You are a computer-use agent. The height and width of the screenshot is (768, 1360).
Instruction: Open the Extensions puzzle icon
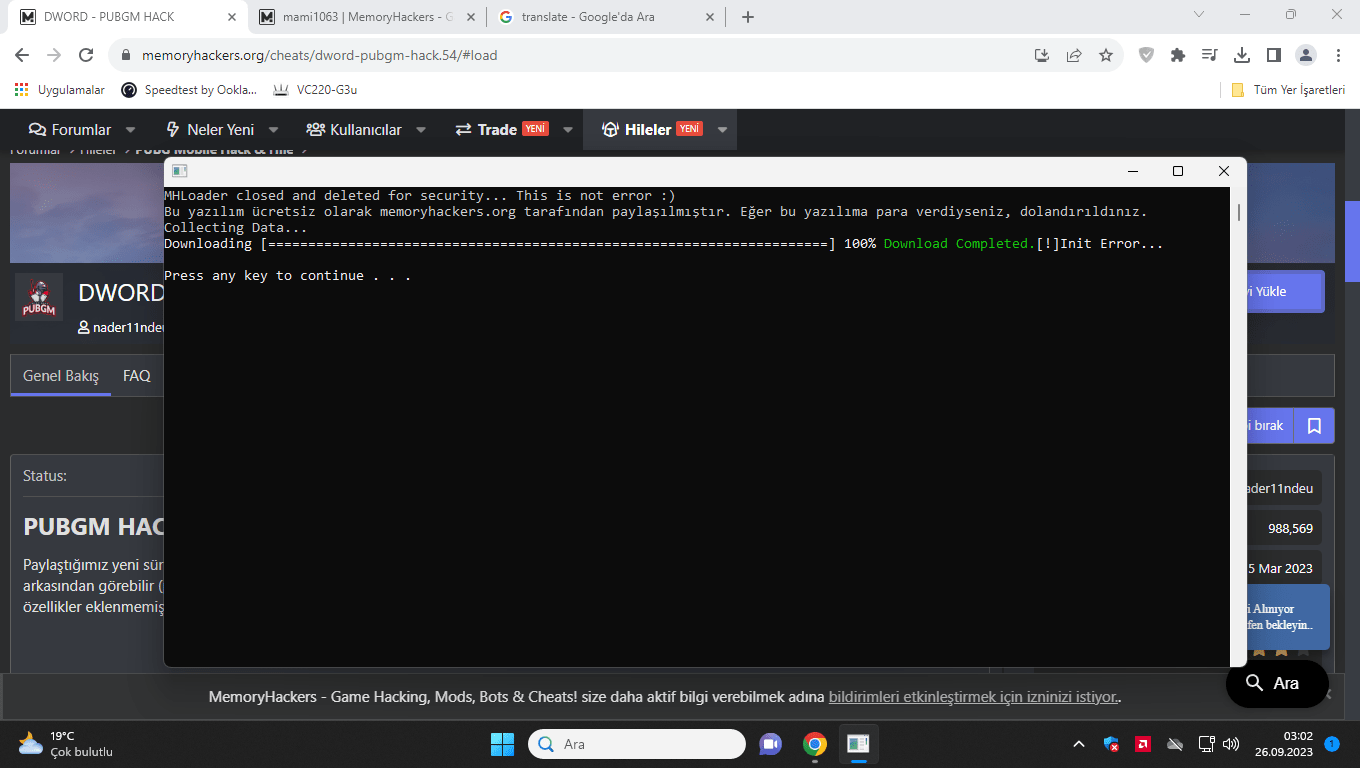click(1178, 55)
